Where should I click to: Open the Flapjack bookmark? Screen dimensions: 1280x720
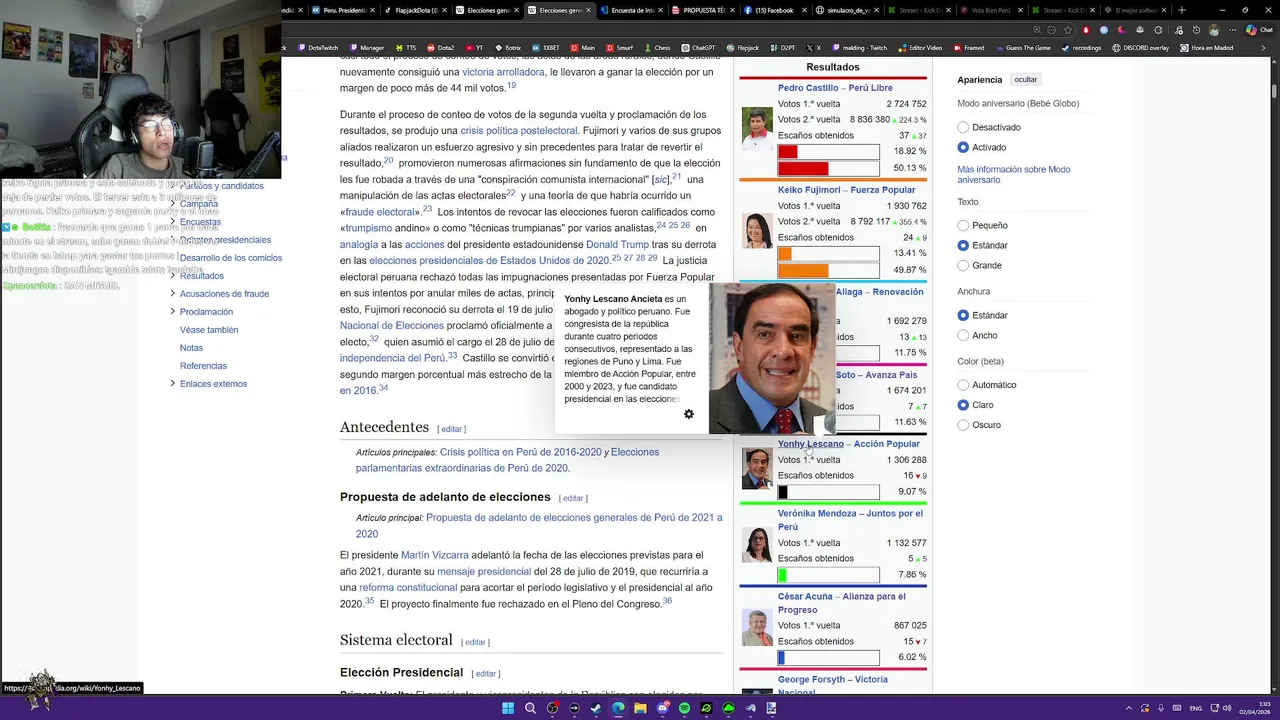click(x=743, y=48)
